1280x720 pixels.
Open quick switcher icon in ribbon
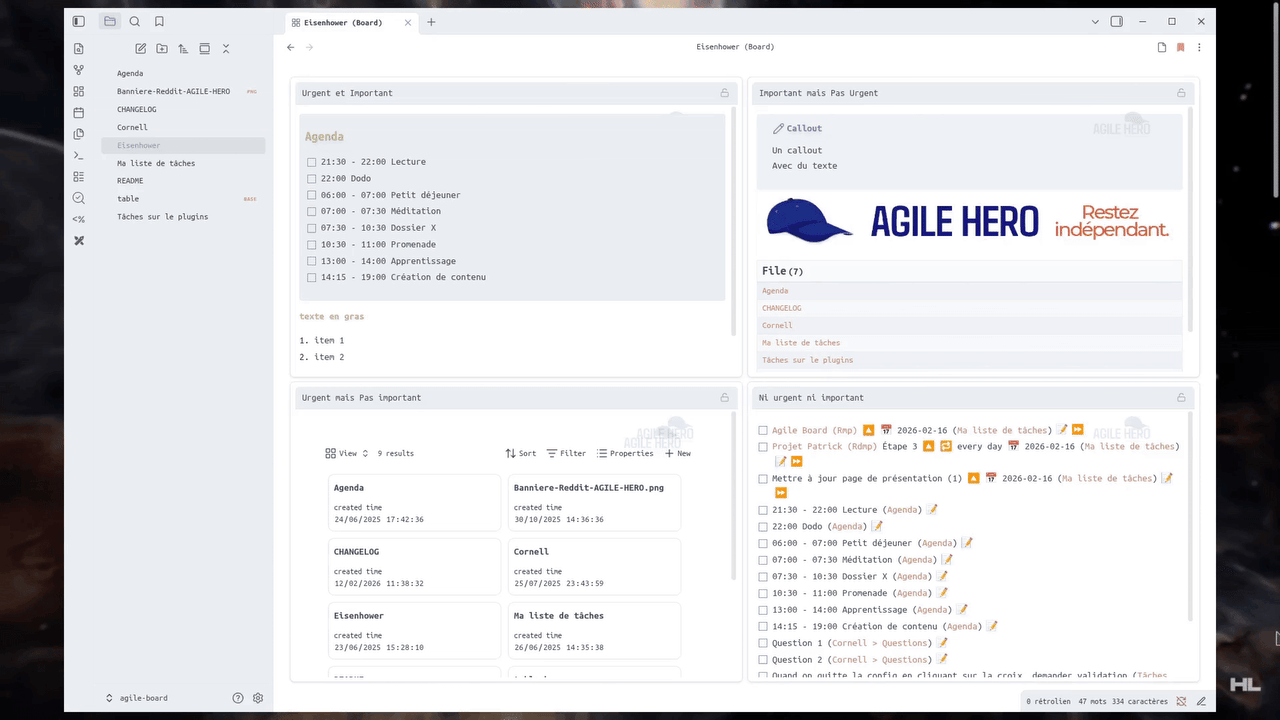click(x=79, y=48)
